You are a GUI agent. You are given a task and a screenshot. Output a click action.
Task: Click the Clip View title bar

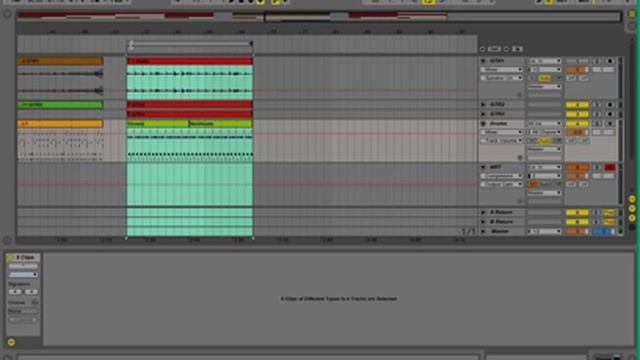point(23,257)
